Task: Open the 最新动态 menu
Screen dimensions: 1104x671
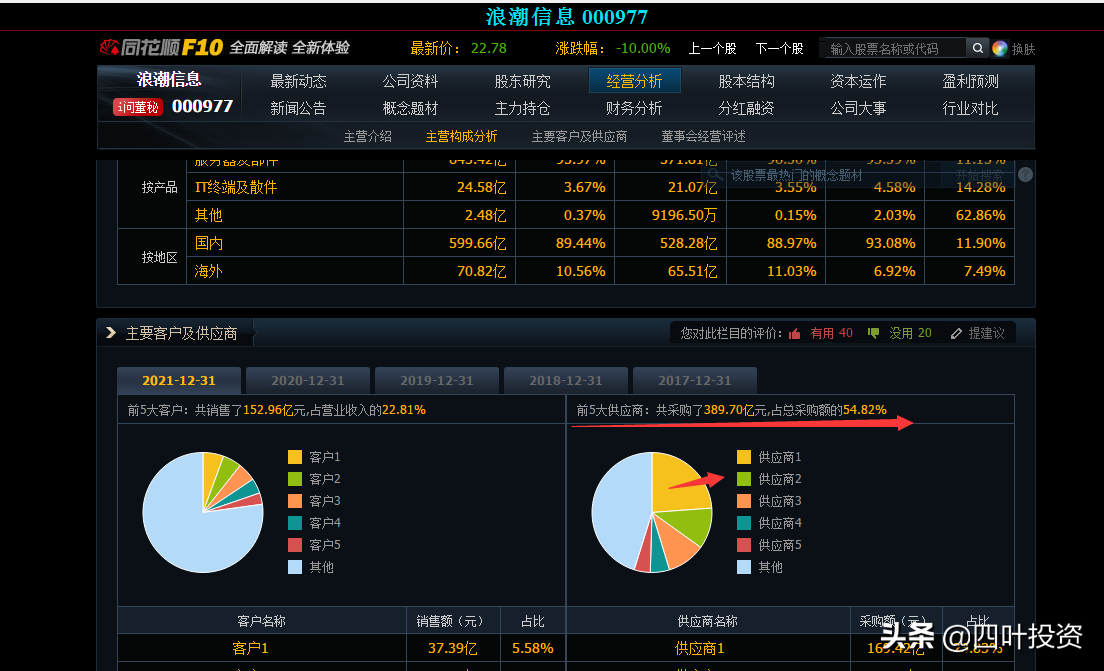Action: click(298, 82)
